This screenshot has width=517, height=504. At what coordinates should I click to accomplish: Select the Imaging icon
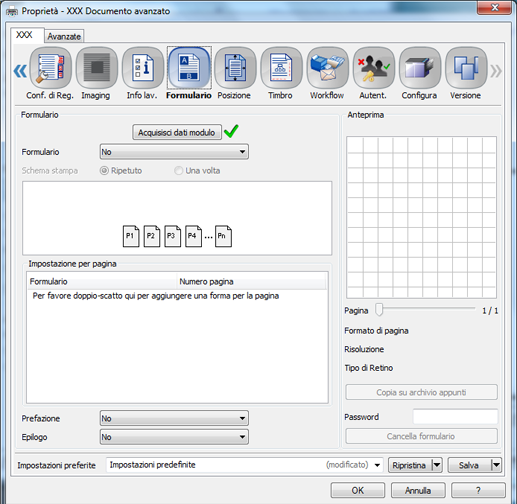point(97,68)
